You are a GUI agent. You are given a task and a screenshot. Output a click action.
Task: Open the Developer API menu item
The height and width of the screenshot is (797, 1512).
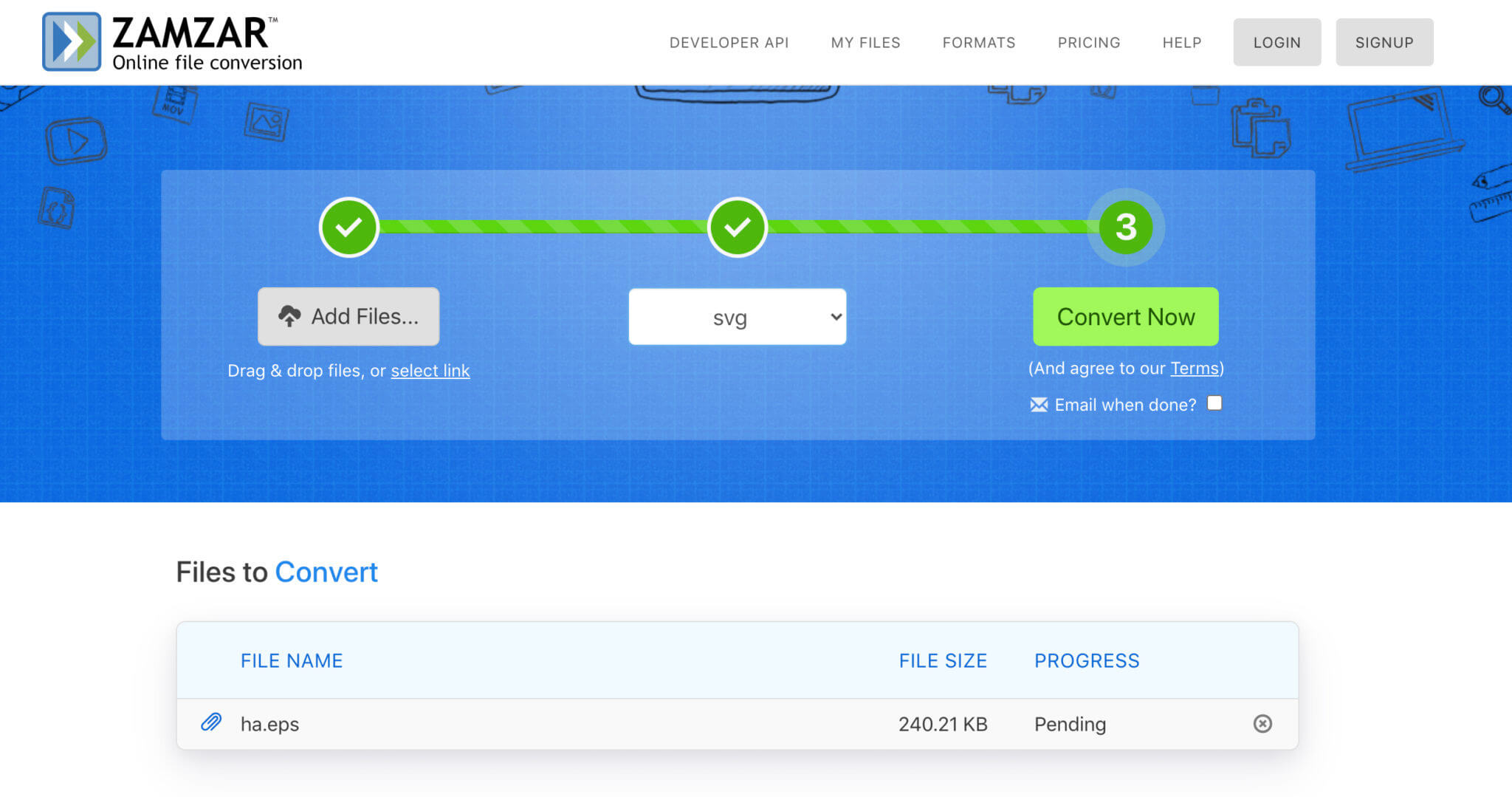click(729, 43)
